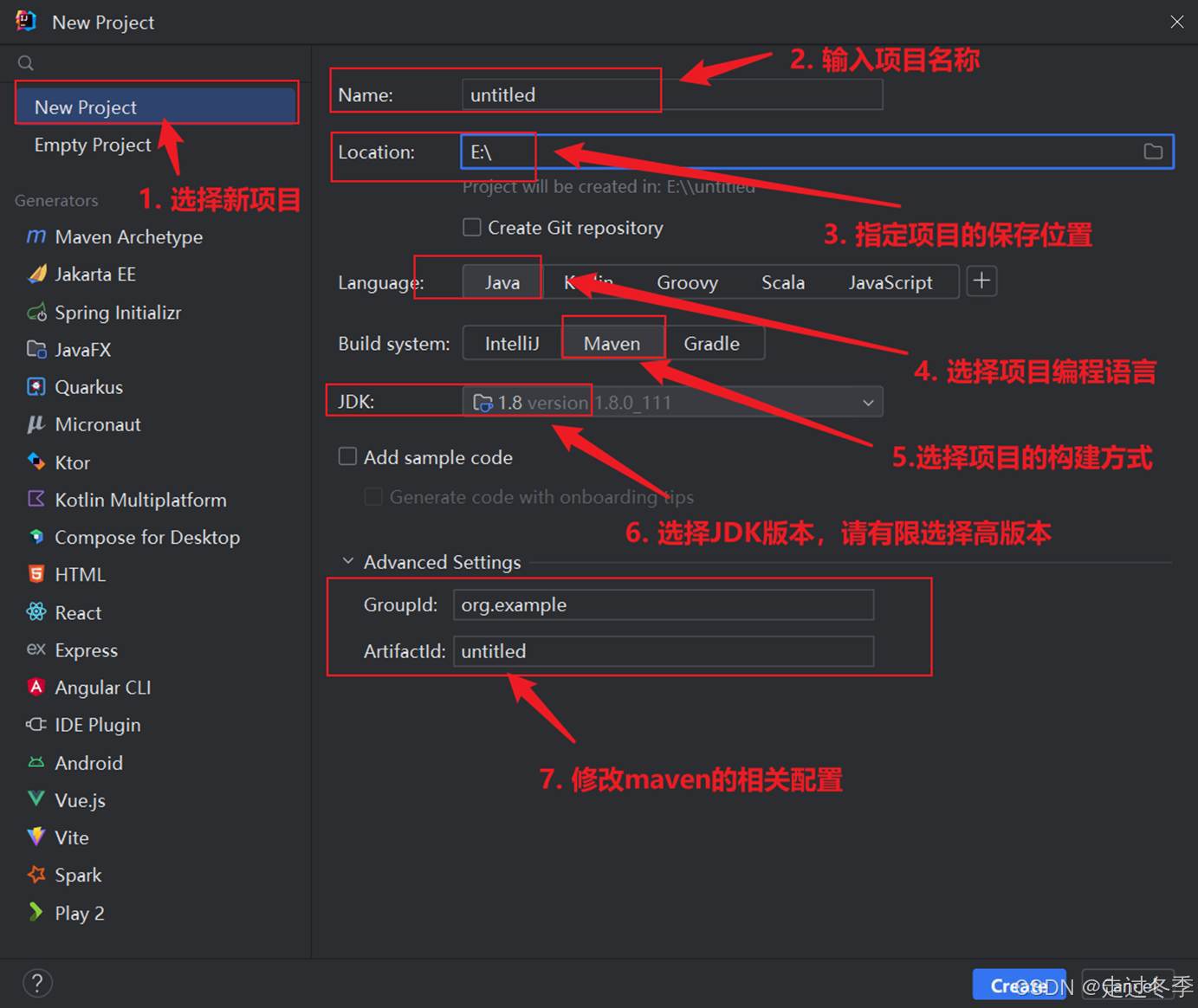
Task: Choose the Angular CLI icon
Action: (36, 687)
